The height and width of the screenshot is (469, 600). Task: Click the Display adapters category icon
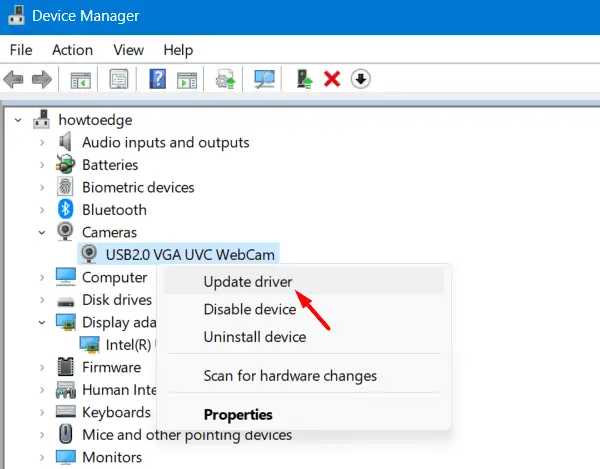click(65, 322)
